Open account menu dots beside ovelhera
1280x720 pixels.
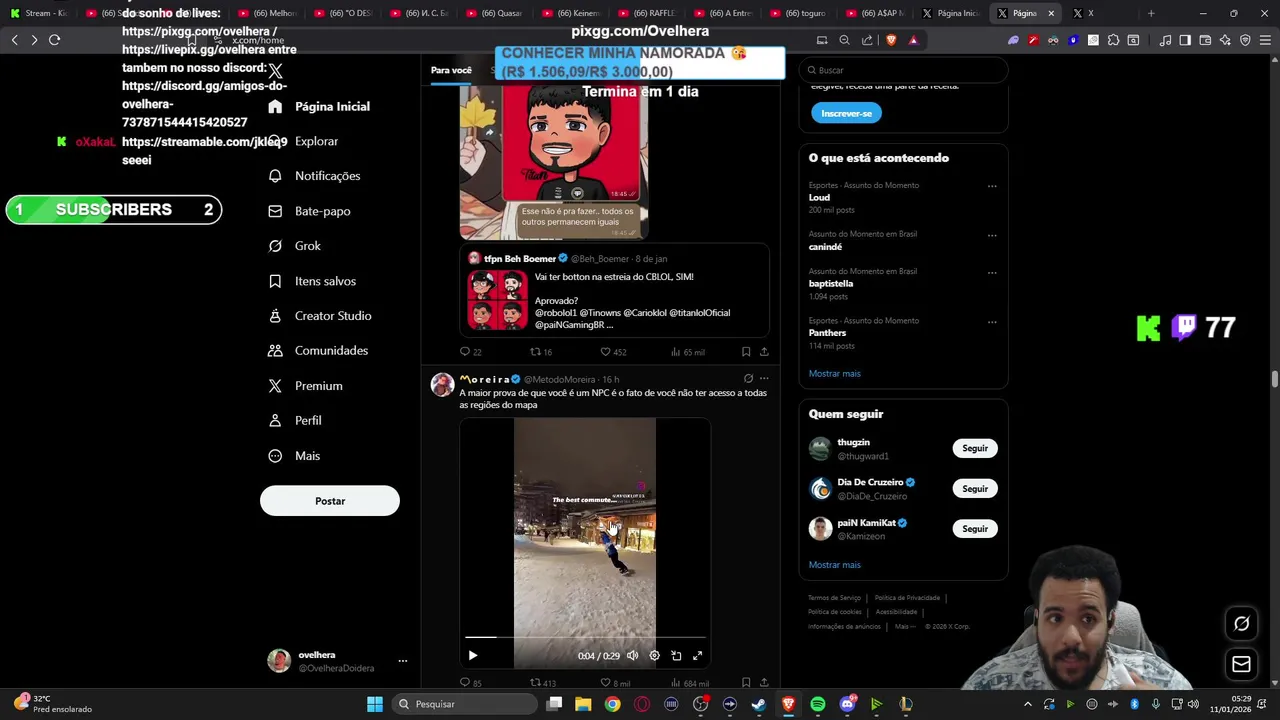point(403,661)
